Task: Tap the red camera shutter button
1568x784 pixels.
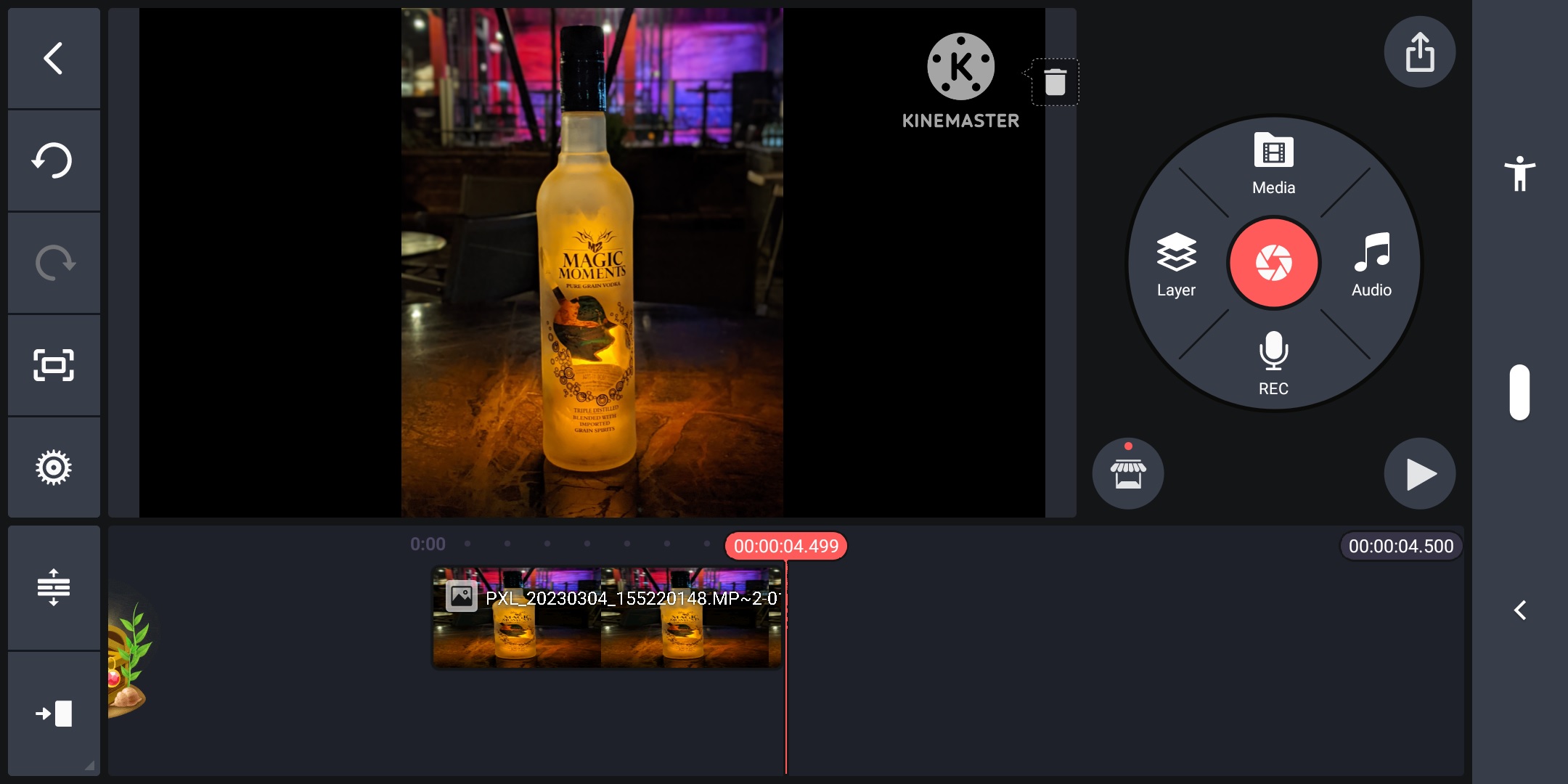Action: [x=1273, y=263]
